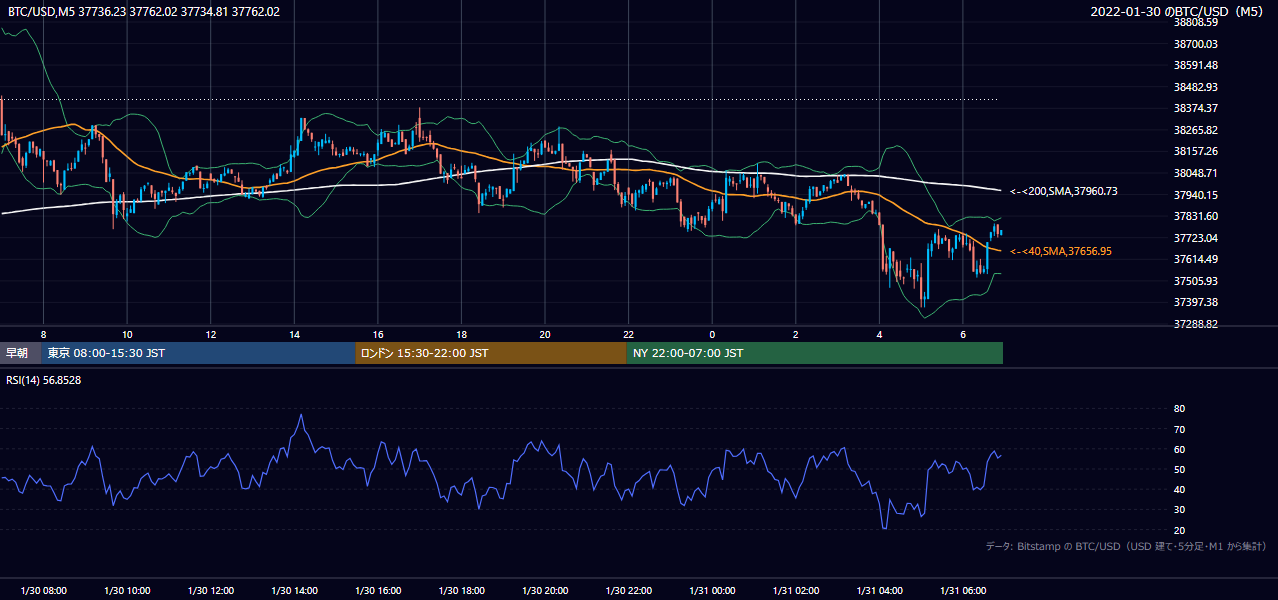1278x600 pixels.
Task: Click hour label 10 under the price chart
Action: click(127, 334)
